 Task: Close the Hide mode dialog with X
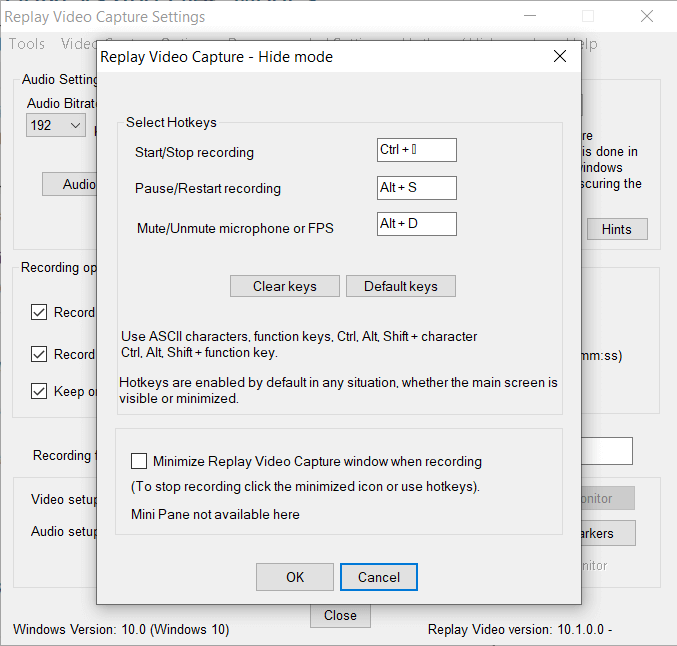pos(560,56)
